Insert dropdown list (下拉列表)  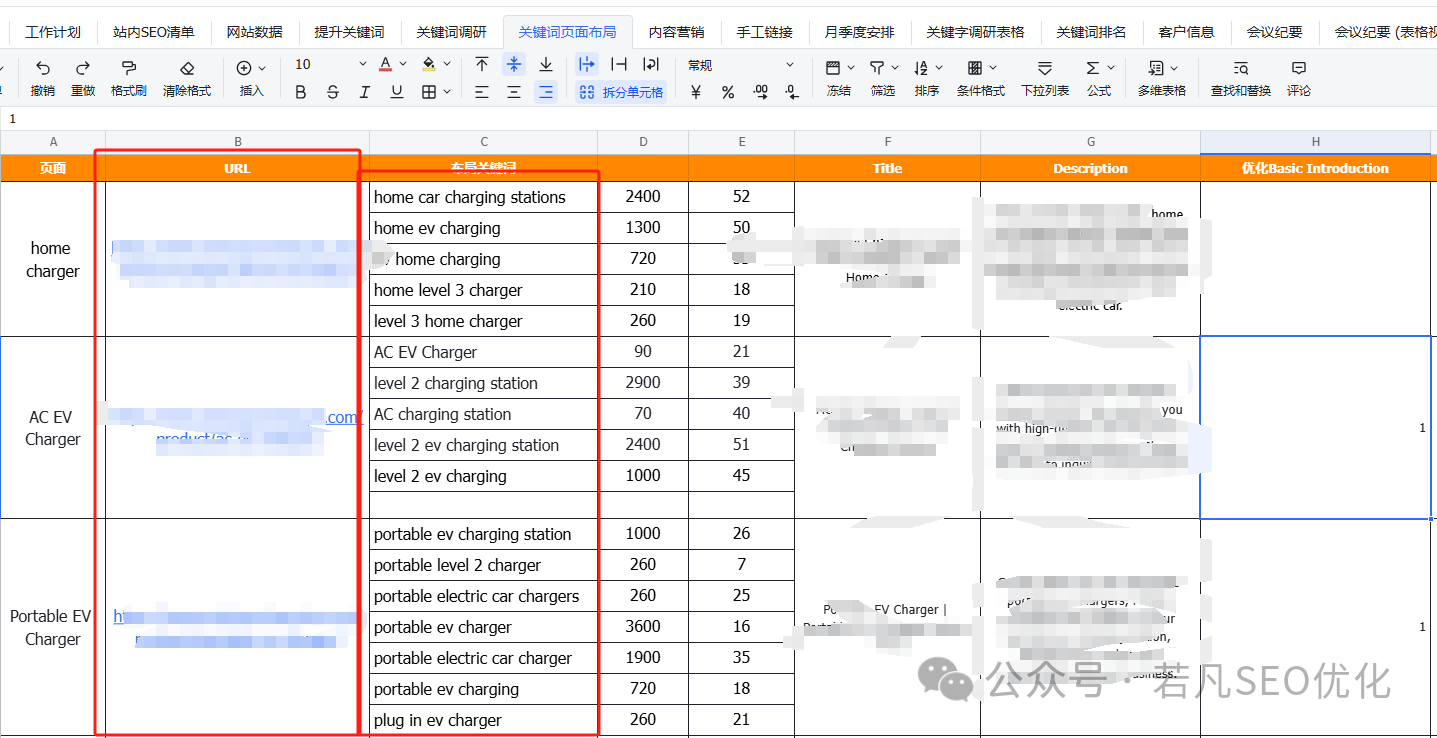[1045, 78]
